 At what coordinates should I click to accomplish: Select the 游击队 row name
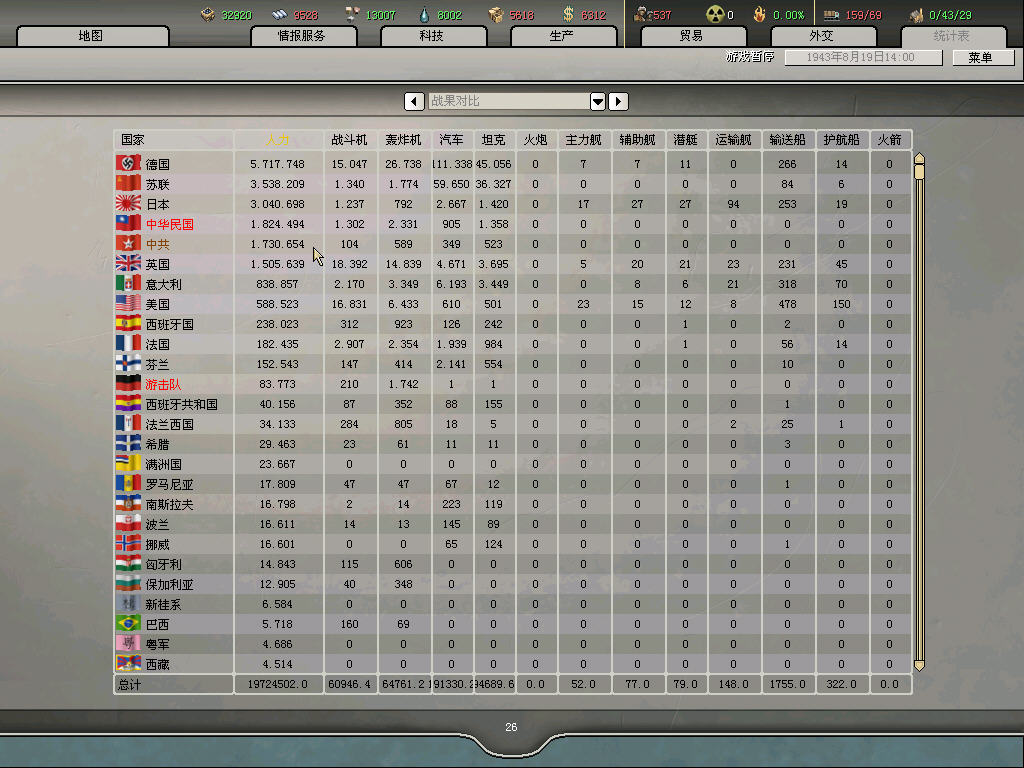163,385
